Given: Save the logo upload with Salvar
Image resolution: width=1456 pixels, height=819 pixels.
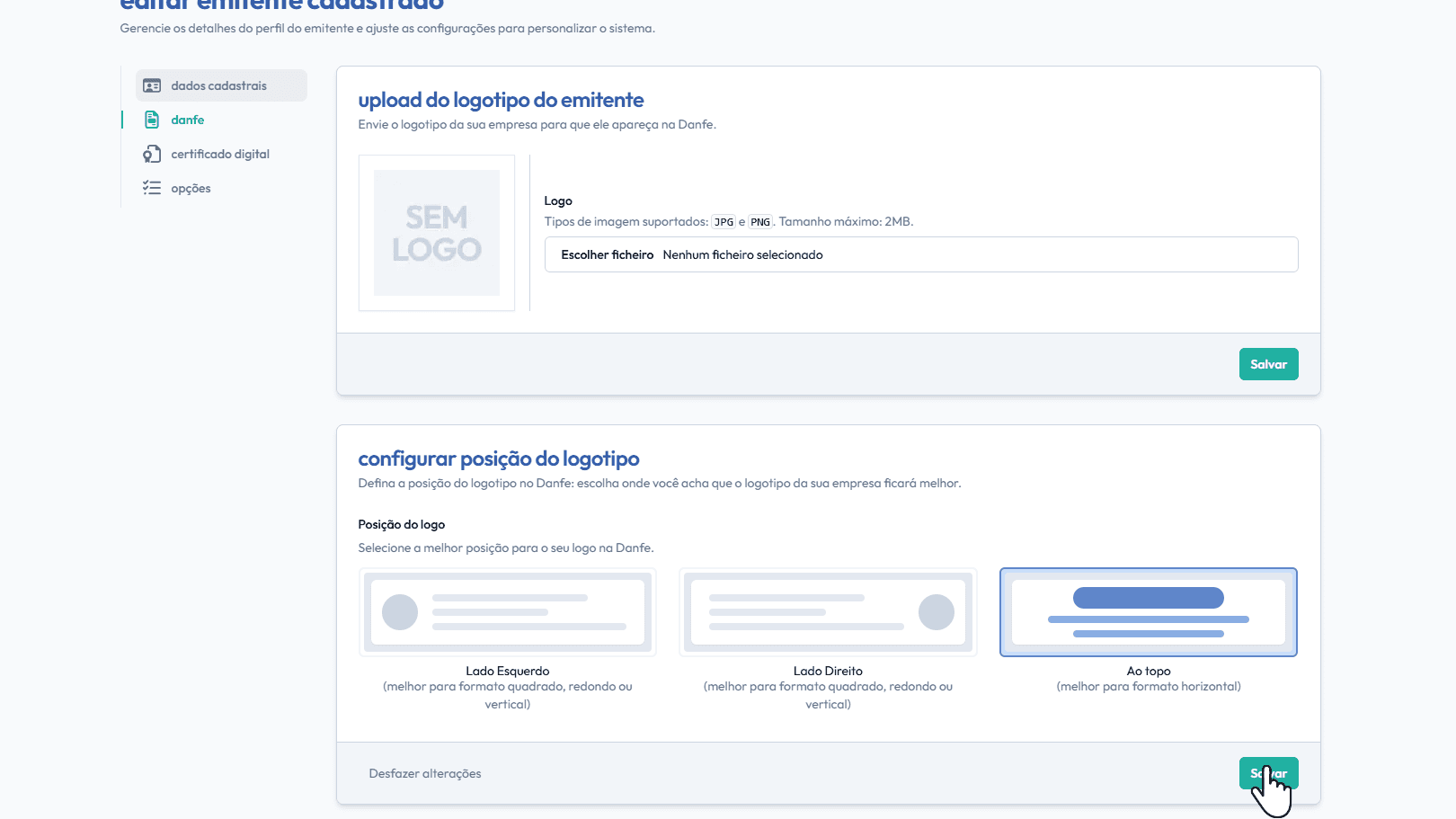Looking at the screenshot, I should pos(1268,364).
